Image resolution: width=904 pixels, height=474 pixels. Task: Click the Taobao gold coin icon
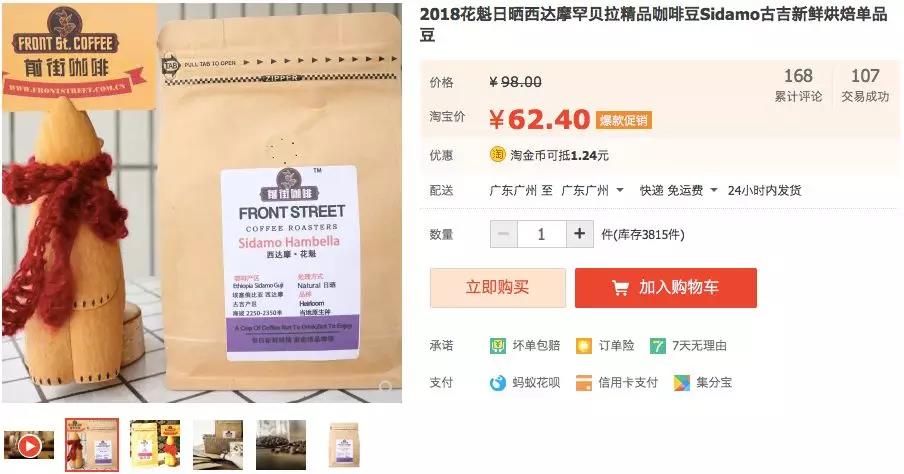[498, 155]
